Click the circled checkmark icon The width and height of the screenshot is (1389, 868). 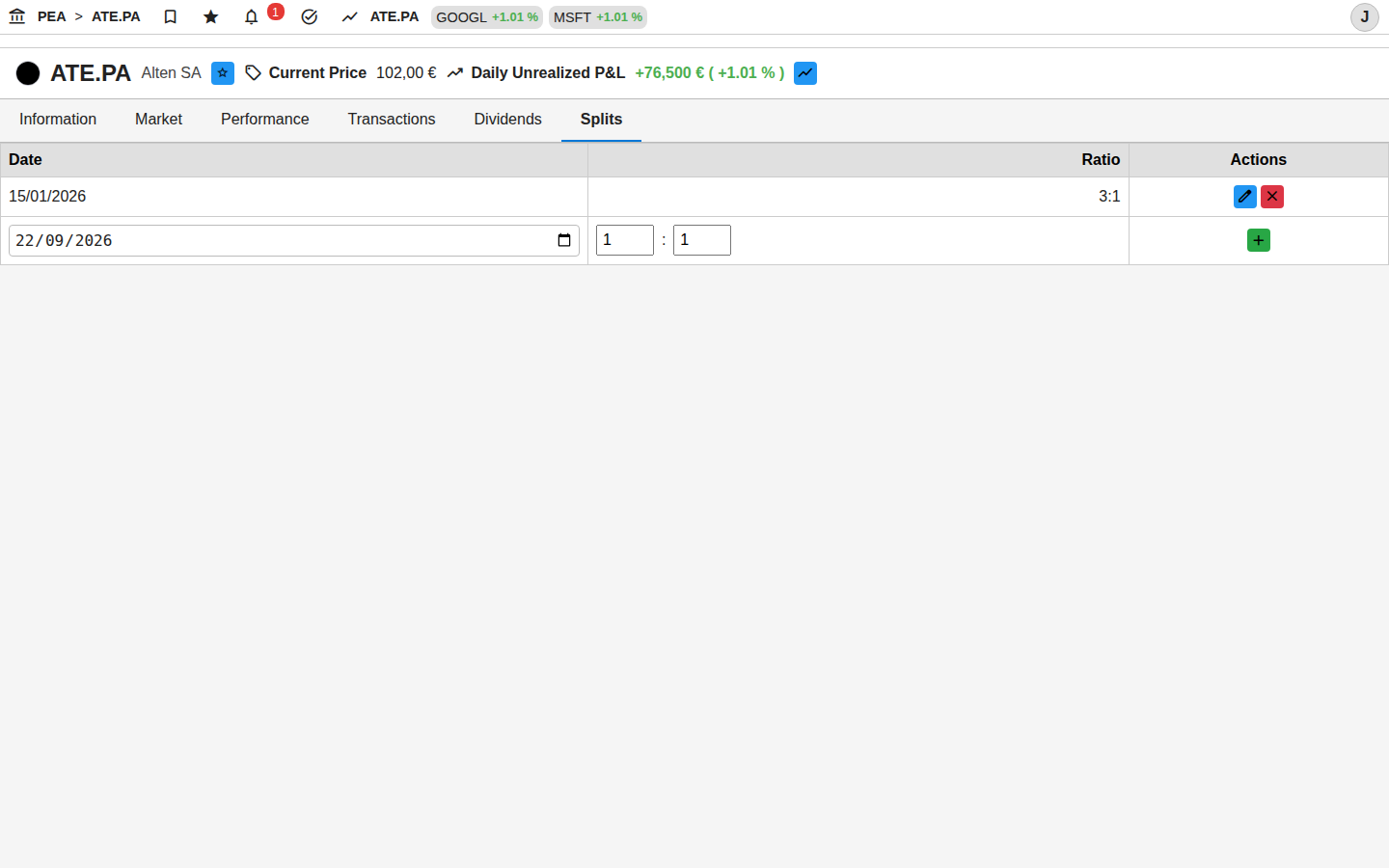tap(310, 16)
